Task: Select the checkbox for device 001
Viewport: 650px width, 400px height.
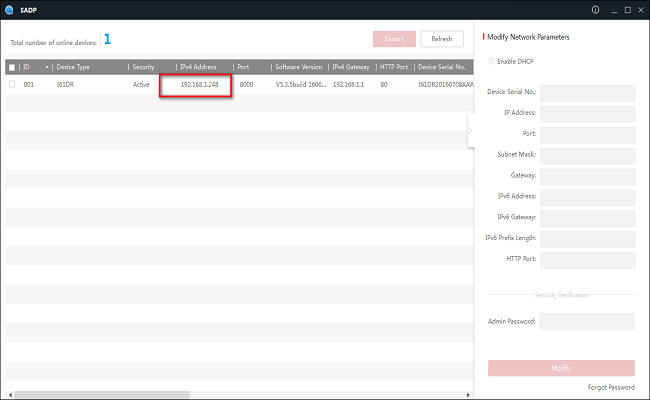Action: [12, 85]
